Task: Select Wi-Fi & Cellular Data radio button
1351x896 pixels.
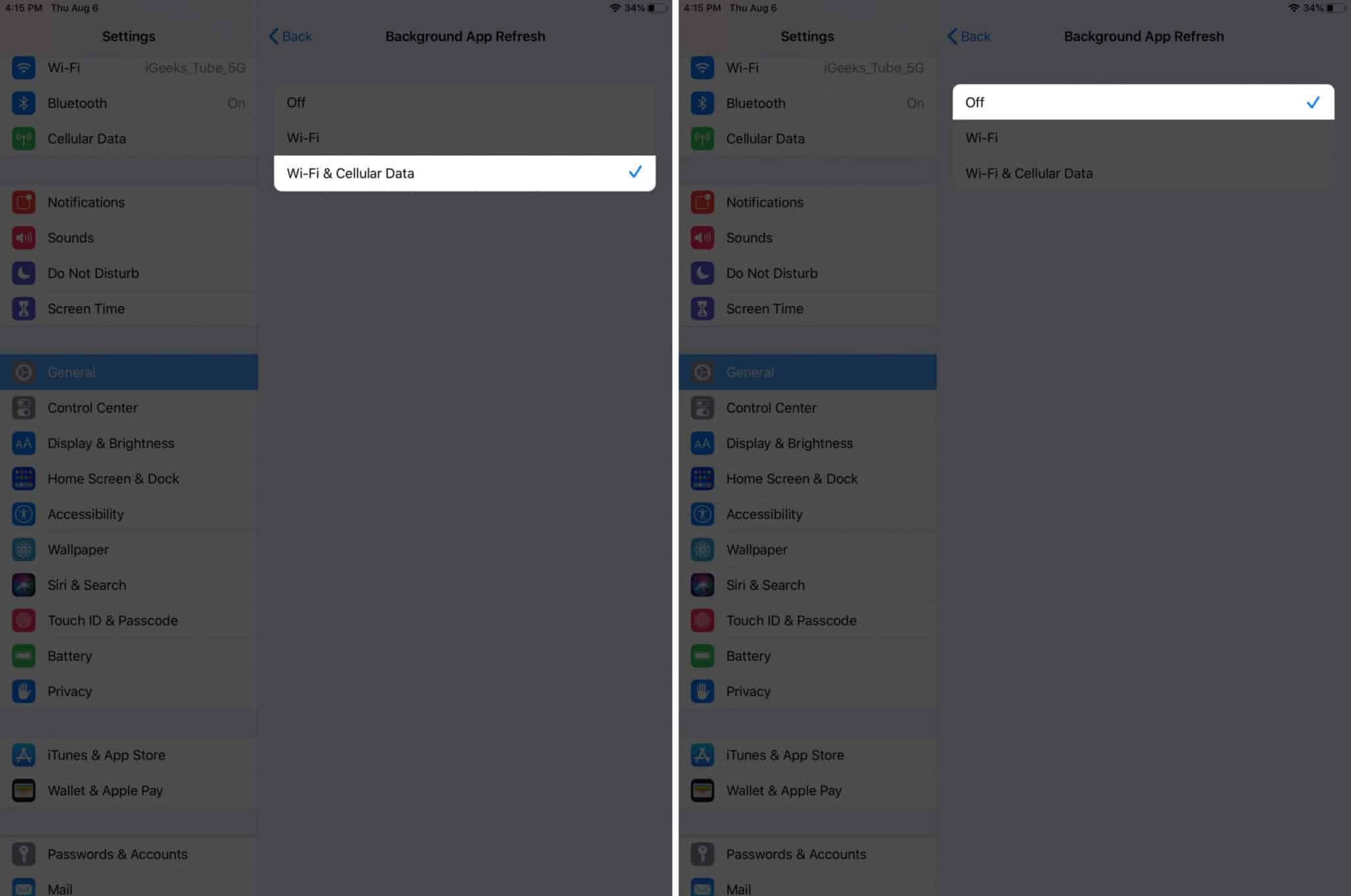Action: pos(463,172)
